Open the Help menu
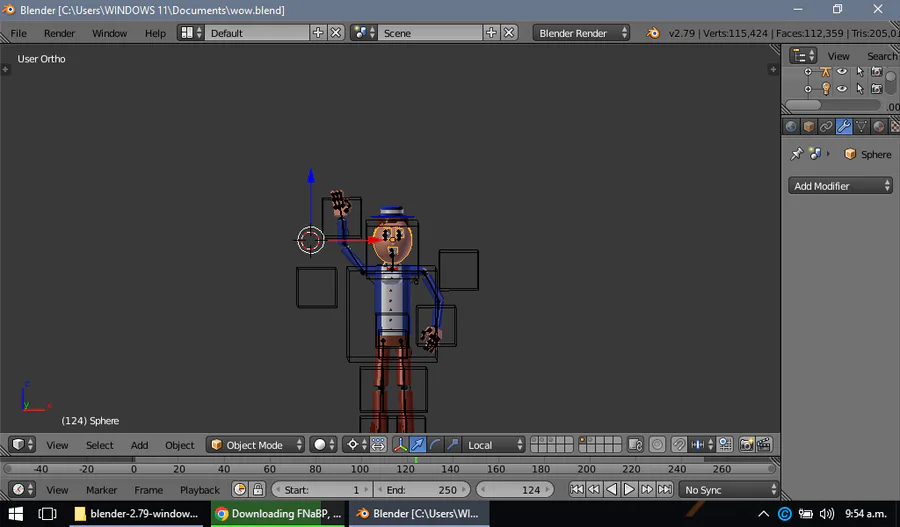900x527 pixels. [x=155, y=33]
